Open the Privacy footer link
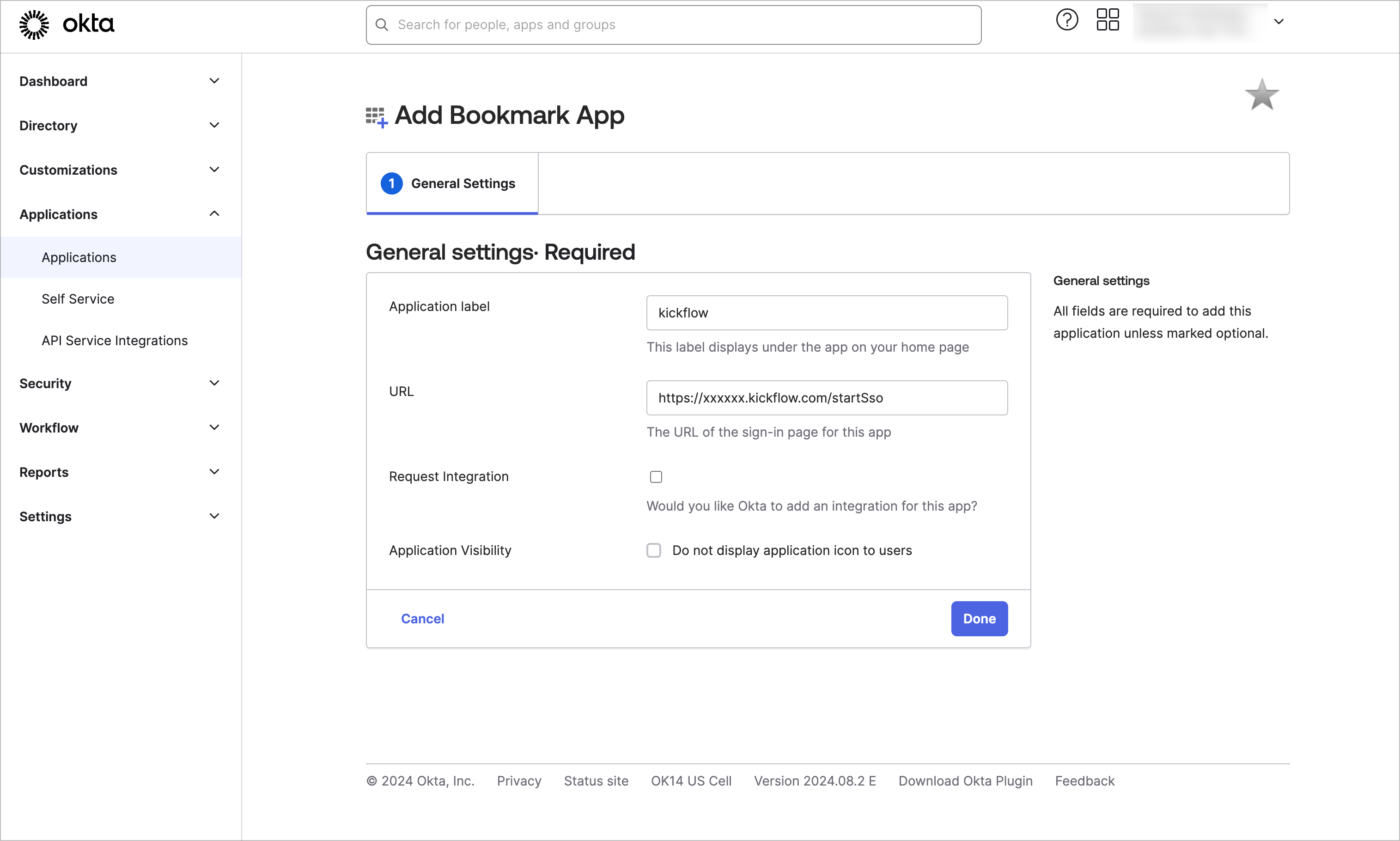Screen dimensions: 1400x841 pos(519,781)
